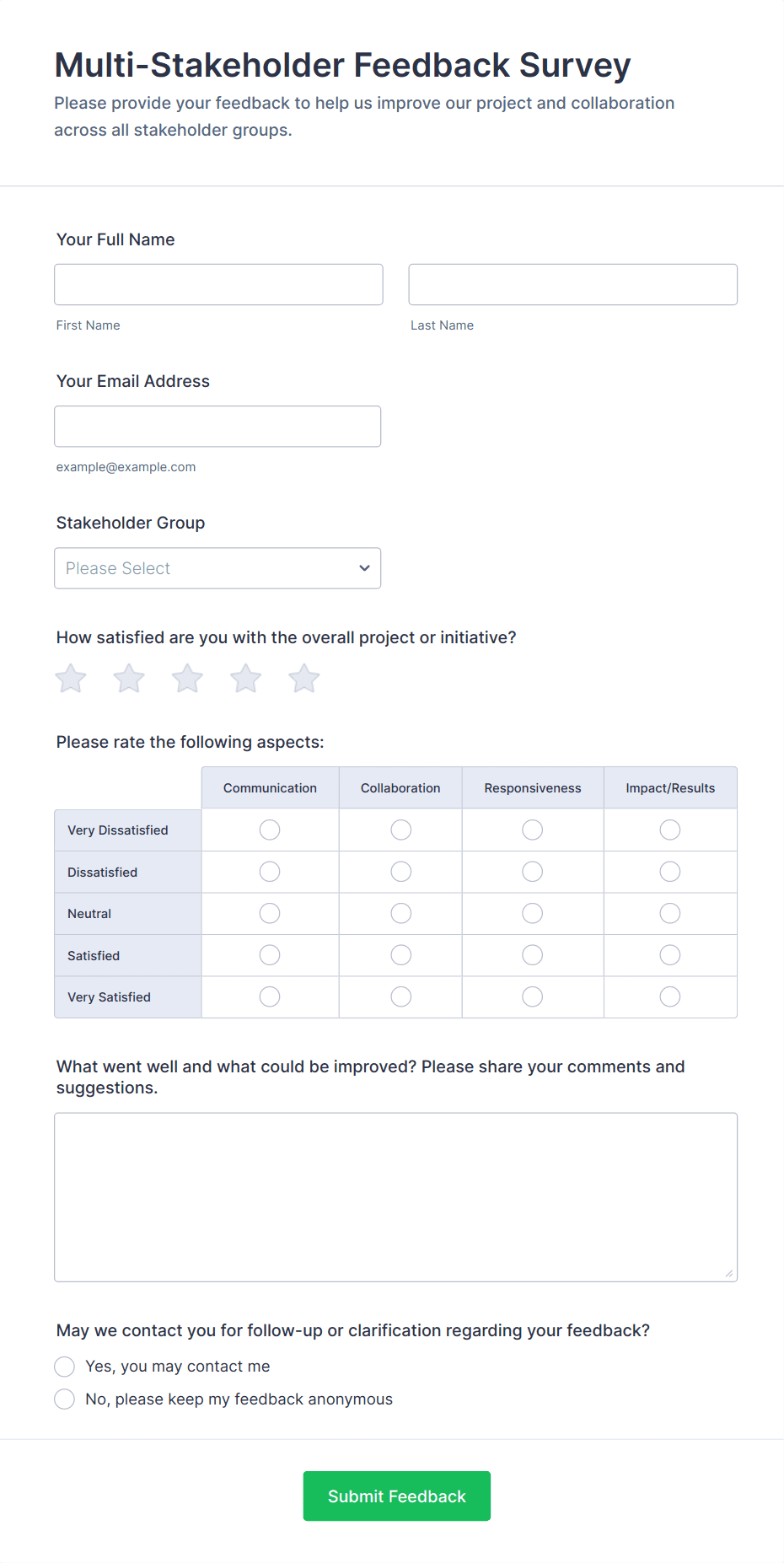Select 'Yes, you may contact me'
Image resolution: width=784 pixels, height=1563 pixels.
pyautogui.click(x=65, y=1367)
